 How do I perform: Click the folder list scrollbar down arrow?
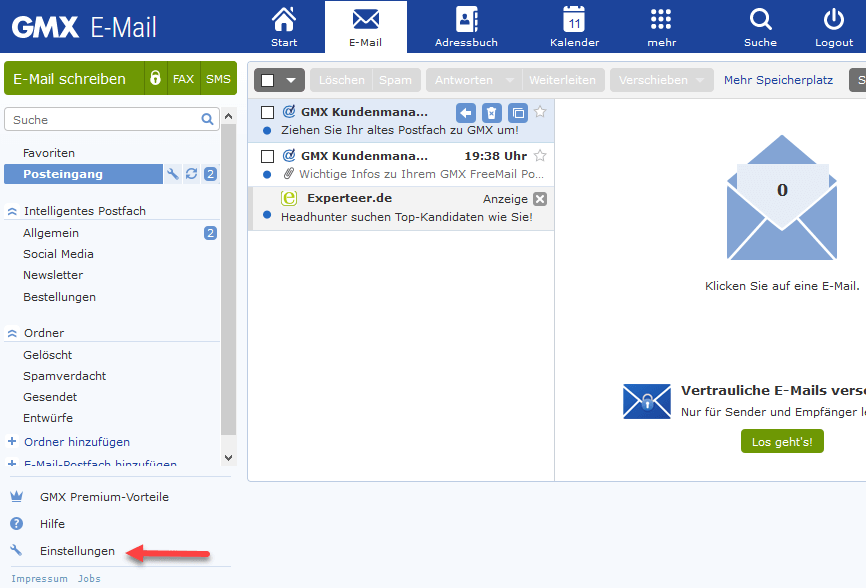click(228, 457)
